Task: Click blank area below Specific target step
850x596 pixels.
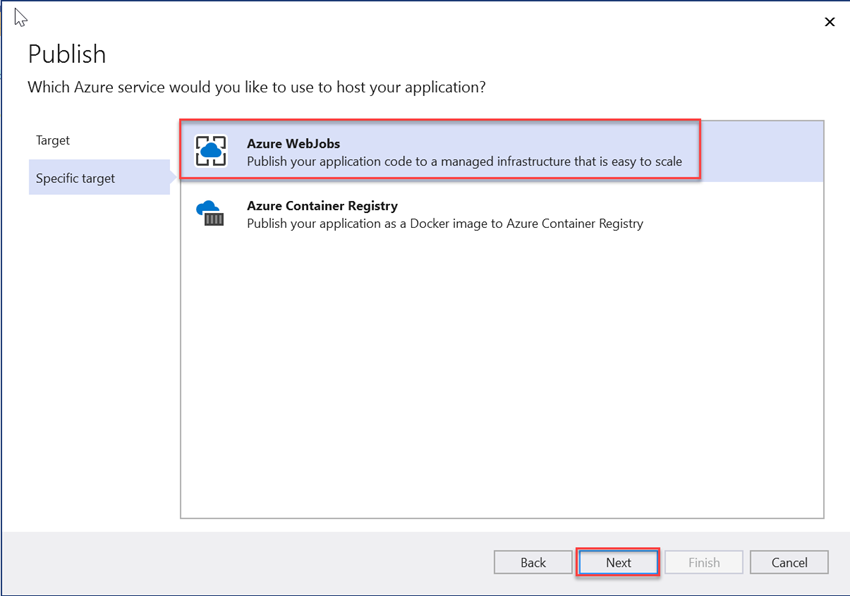Action: pos(100,350)
